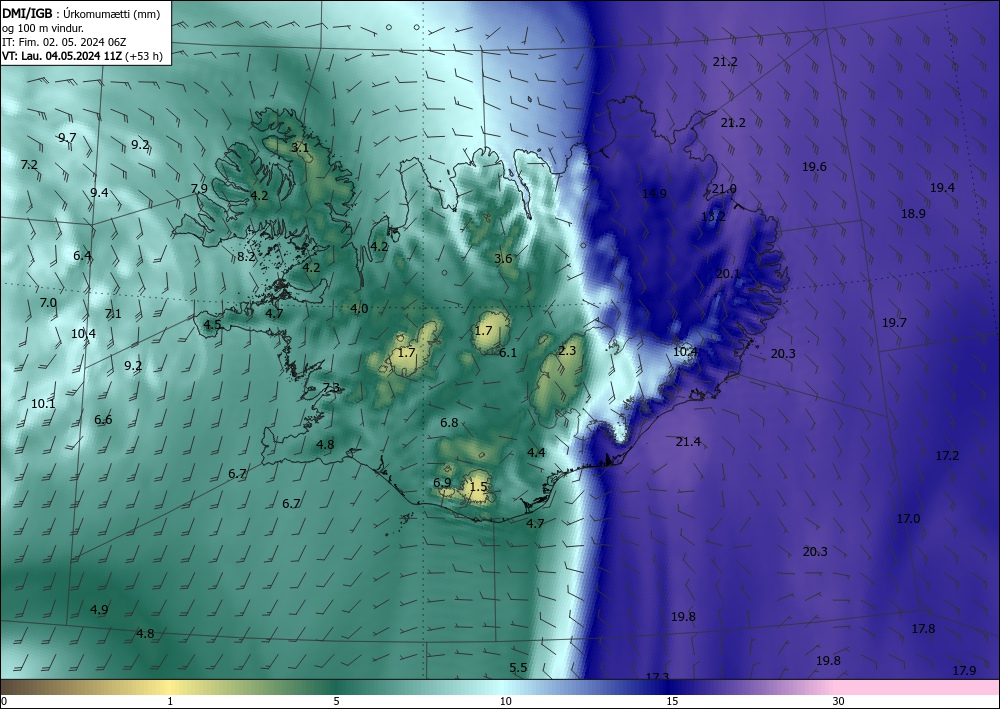Select the 7.9 value west of the Westfjords
Image resolution: width=1000 pixels, height=709 pixels.
click(199, 189)
